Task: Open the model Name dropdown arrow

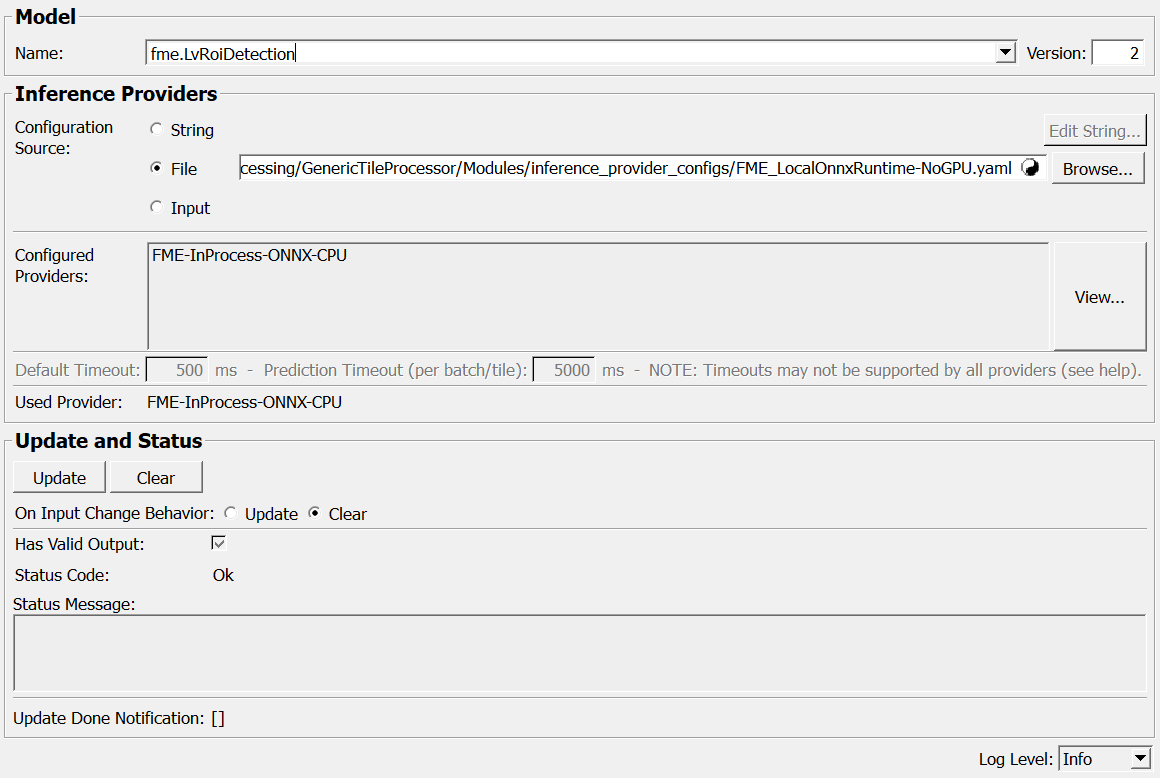Action: [x=1006, y=54]
